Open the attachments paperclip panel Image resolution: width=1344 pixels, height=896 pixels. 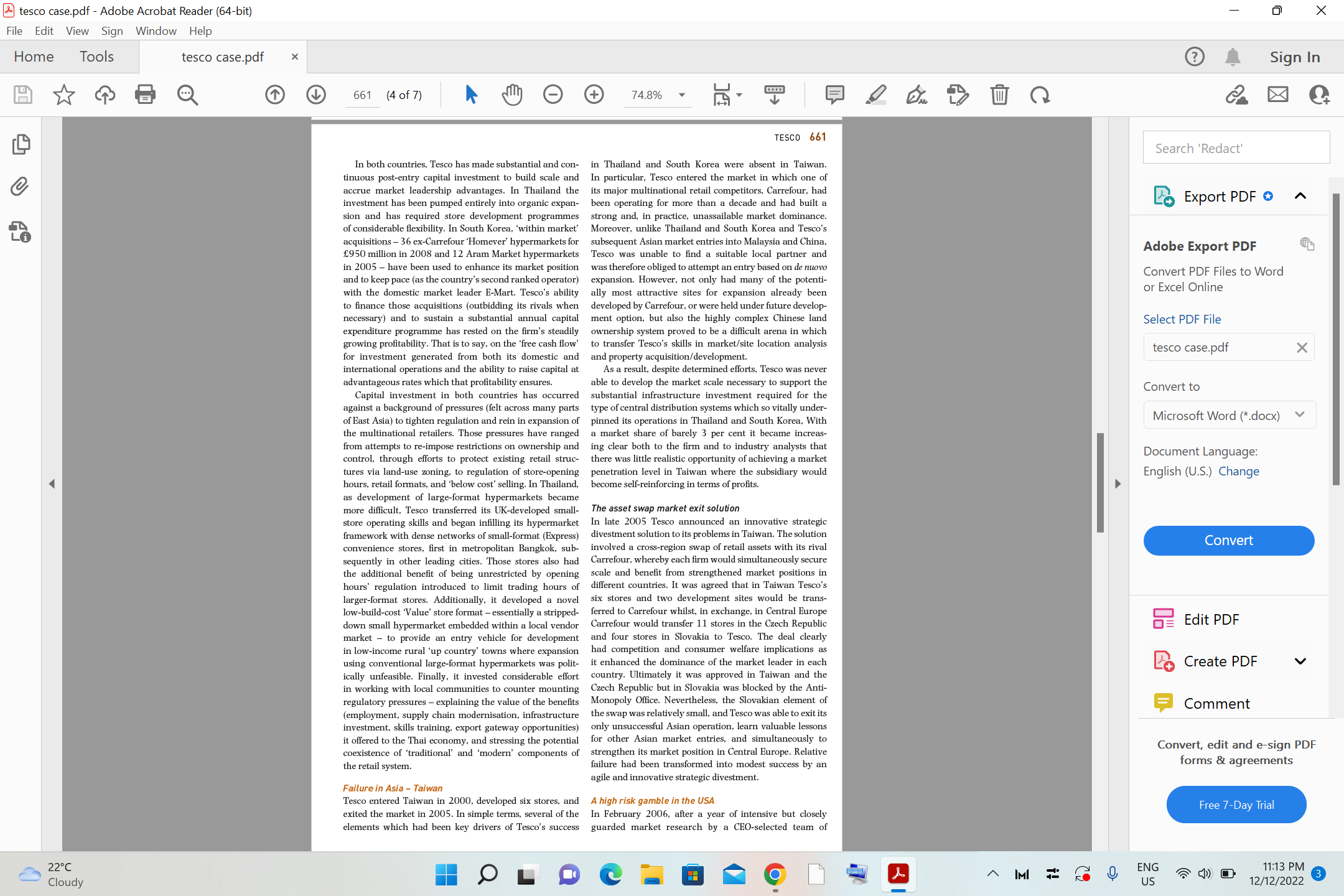(20, 187)
